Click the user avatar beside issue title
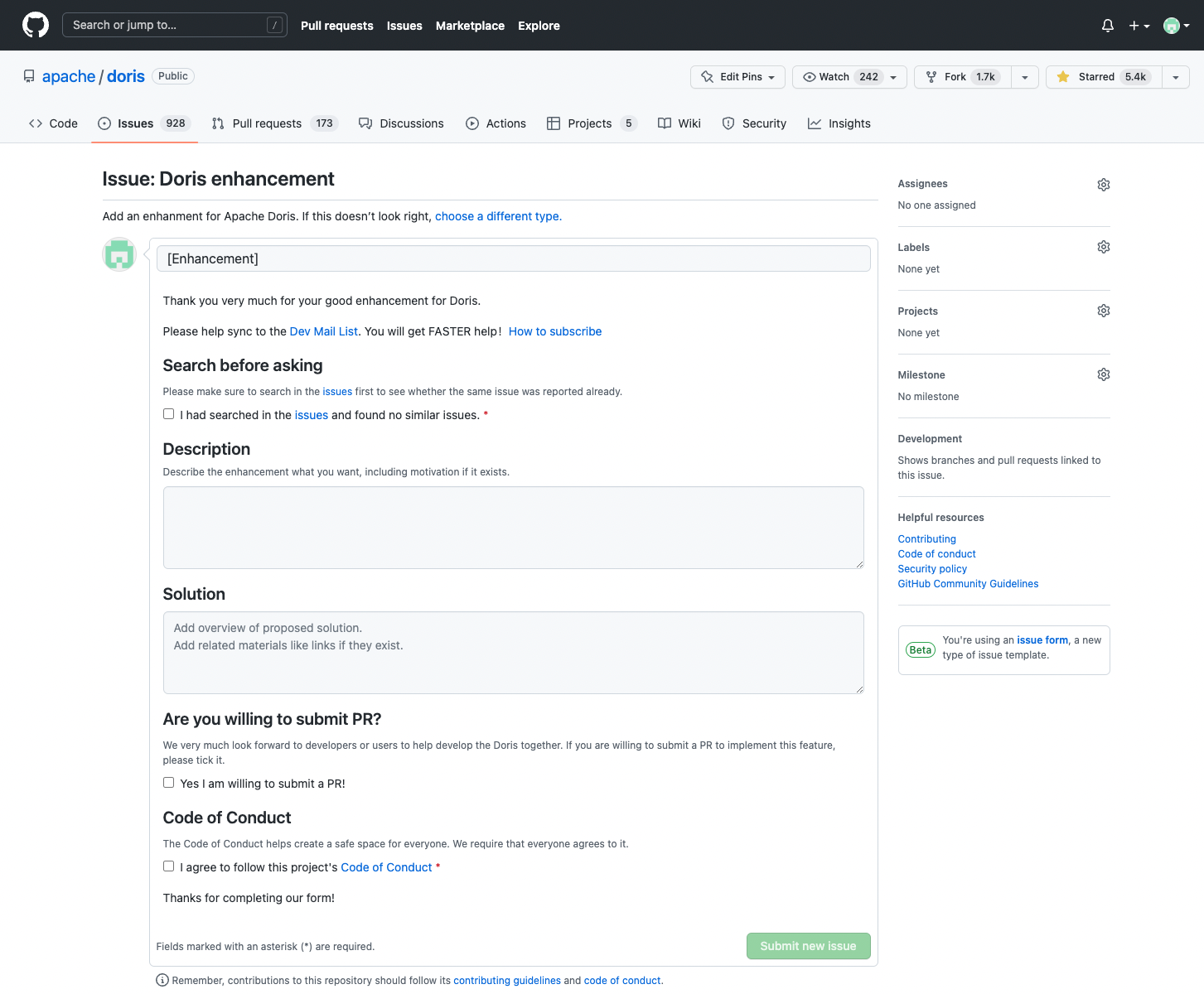Viewport: 1204px width, 994px height. pyautogui.click(x=119, y=254)
